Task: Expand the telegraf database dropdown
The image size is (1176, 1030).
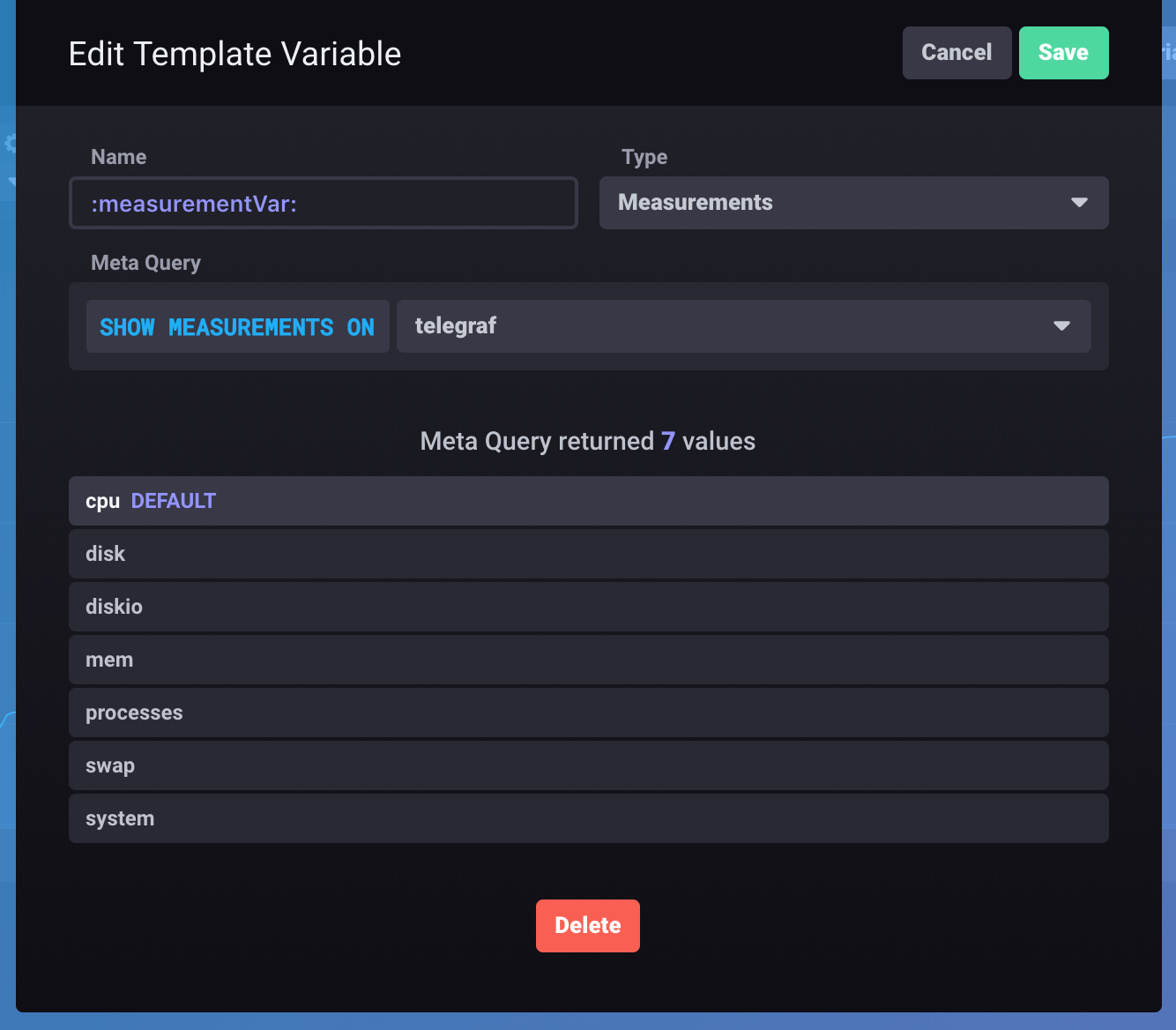Action: pyautogui.click(x=745, y=326)
